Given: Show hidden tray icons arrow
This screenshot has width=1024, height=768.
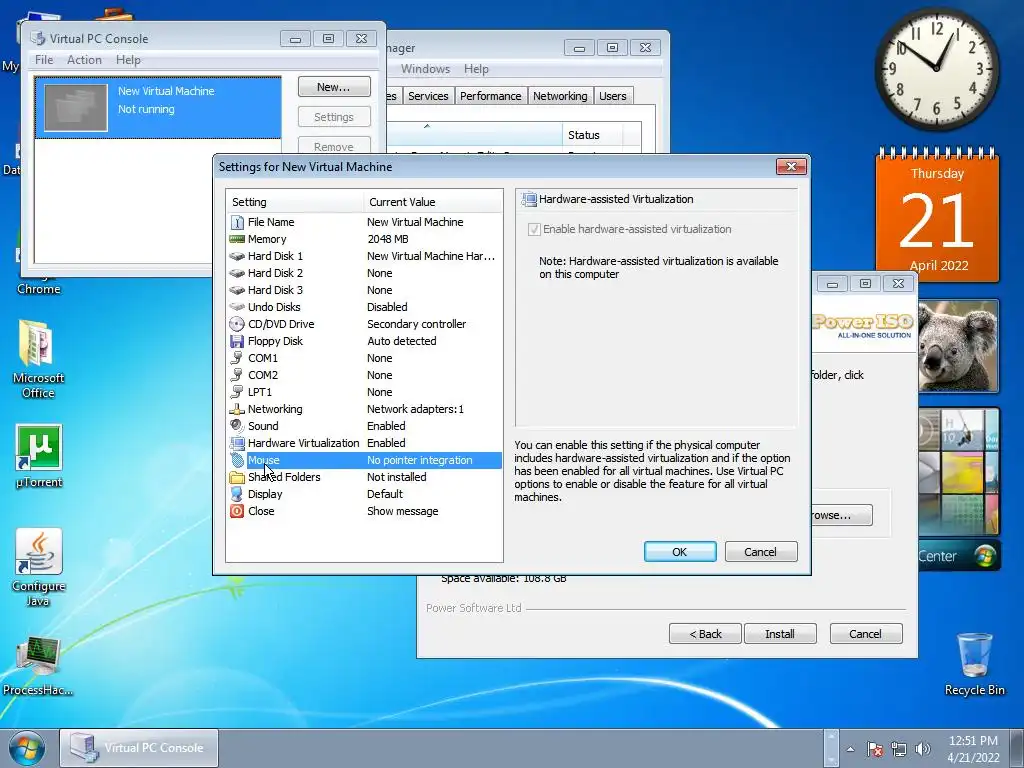Looking at the screenshot, I should [x=850, y=749].
